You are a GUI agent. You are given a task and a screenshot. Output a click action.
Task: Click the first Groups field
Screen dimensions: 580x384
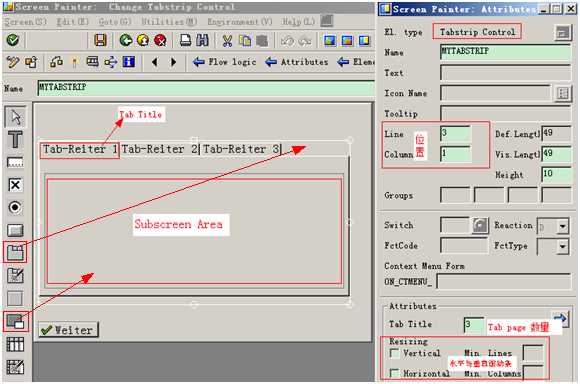(455, 195)
